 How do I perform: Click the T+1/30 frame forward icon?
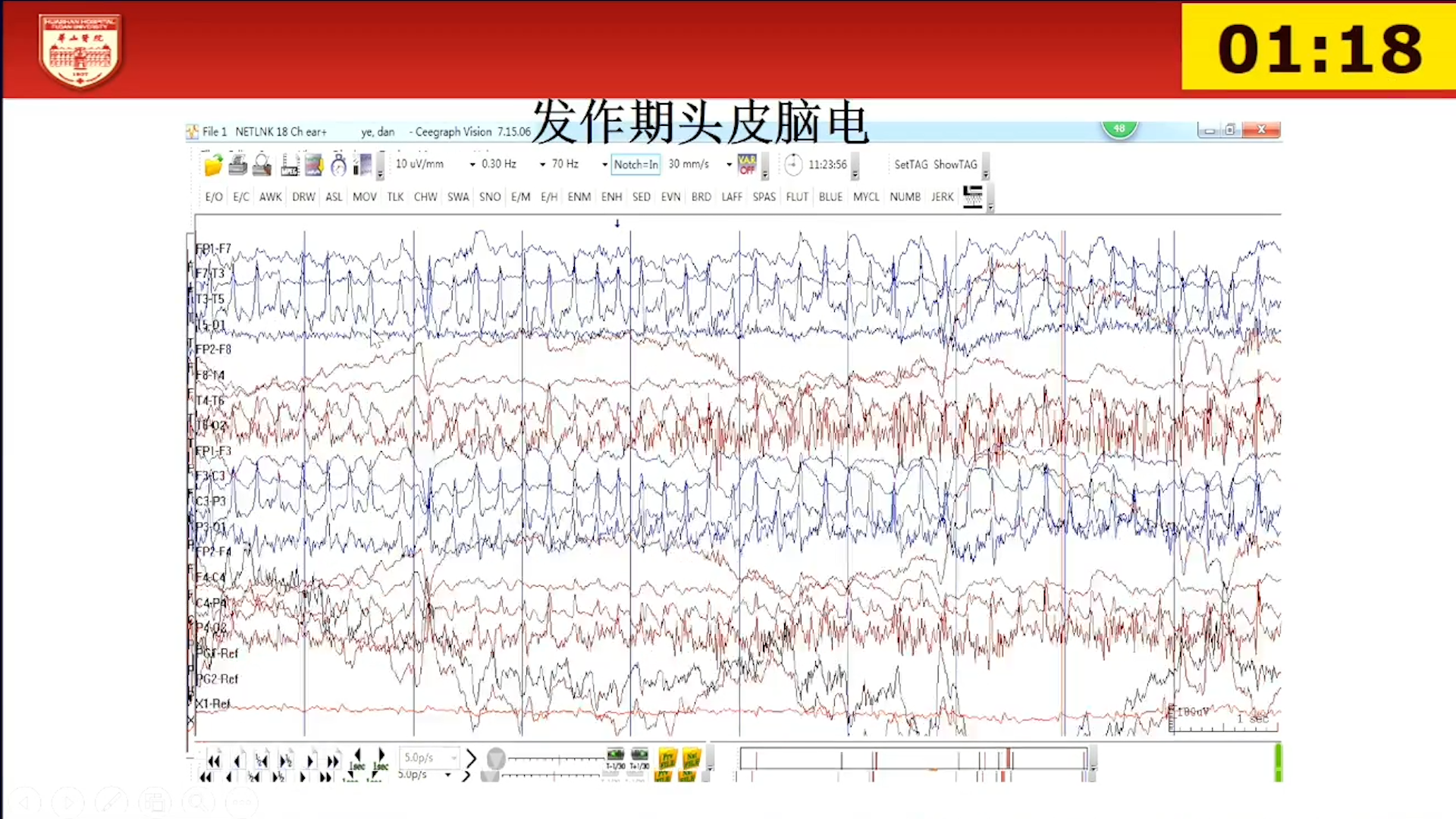639,759
